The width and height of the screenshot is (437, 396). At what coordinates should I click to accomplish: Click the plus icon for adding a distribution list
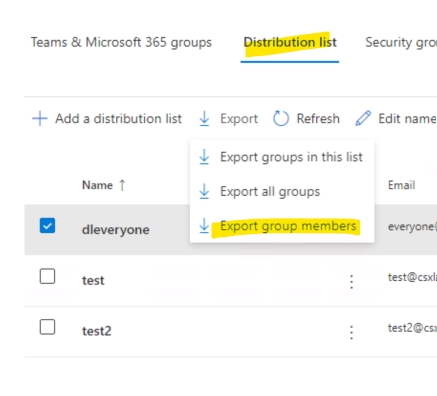(x=40, y=119)
